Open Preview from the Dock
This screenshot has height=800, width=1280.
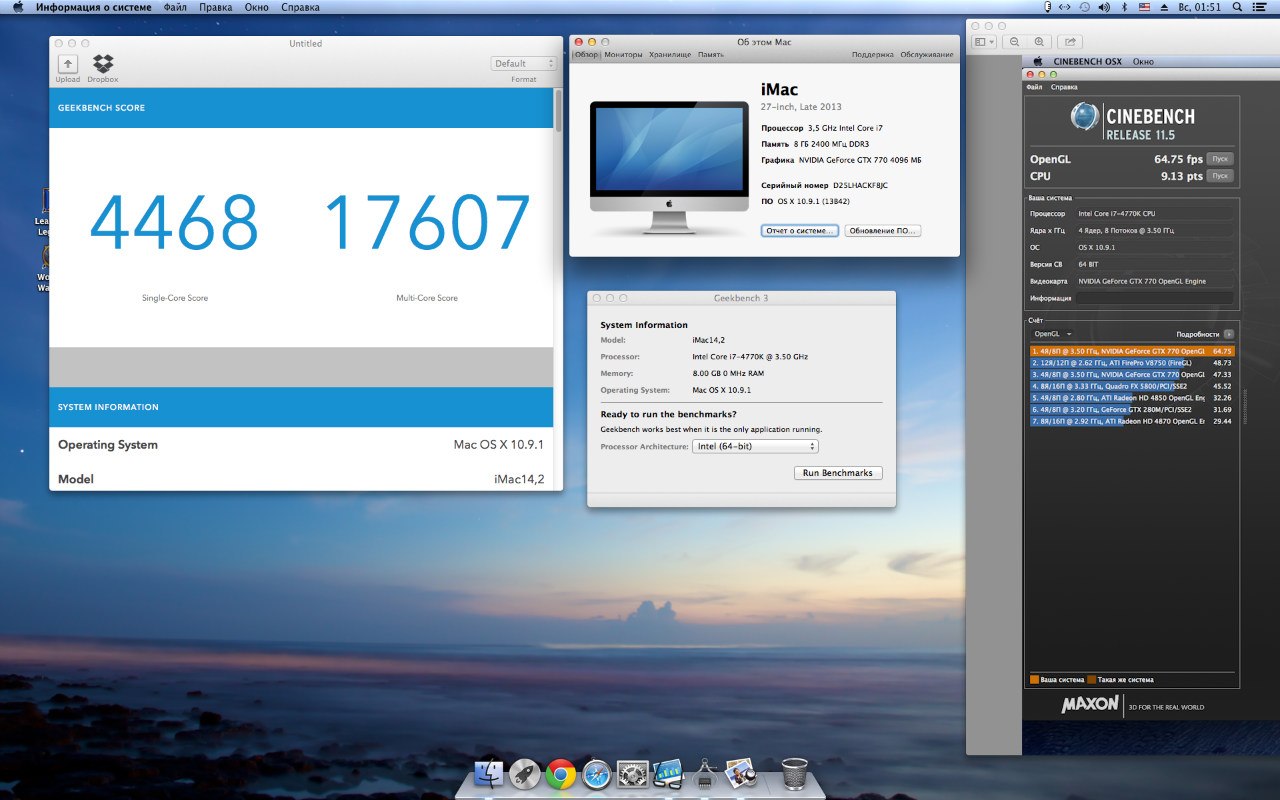click(x=740, y=773)
